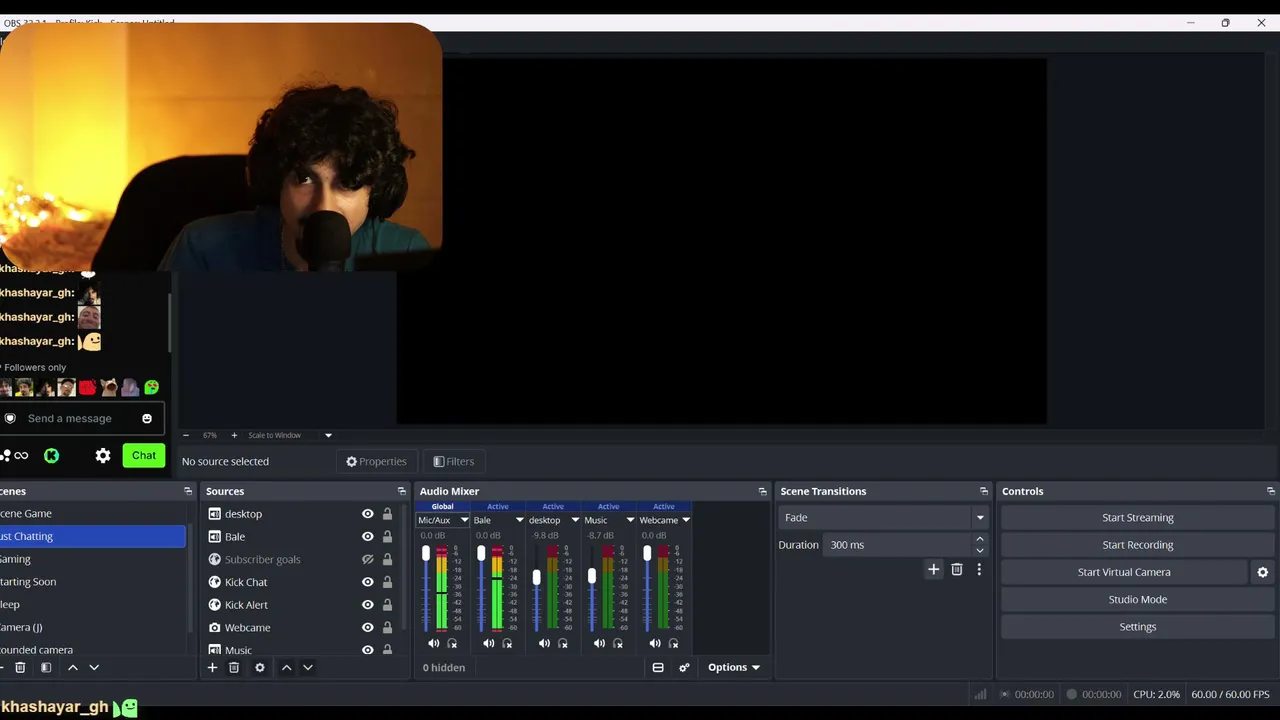Click Start Virtual Camera
This screenshot has height=720, width=1280.
pos(1124,572)
